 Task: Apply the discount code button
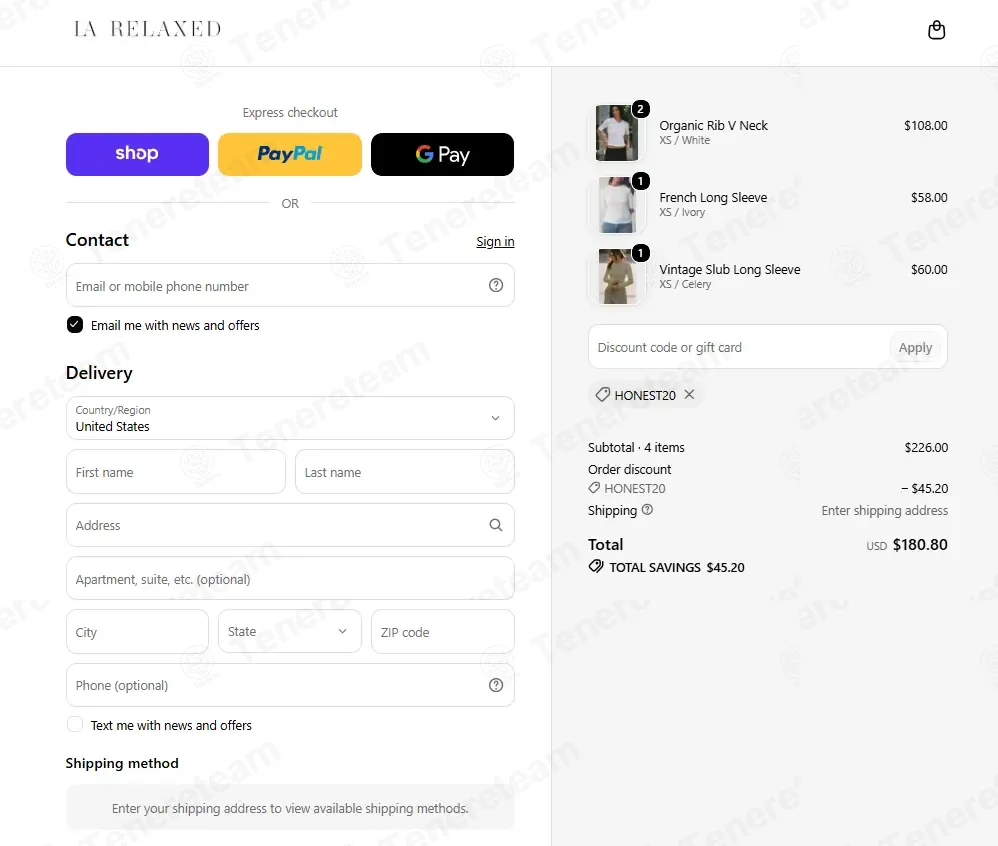(x=915, y=348)
